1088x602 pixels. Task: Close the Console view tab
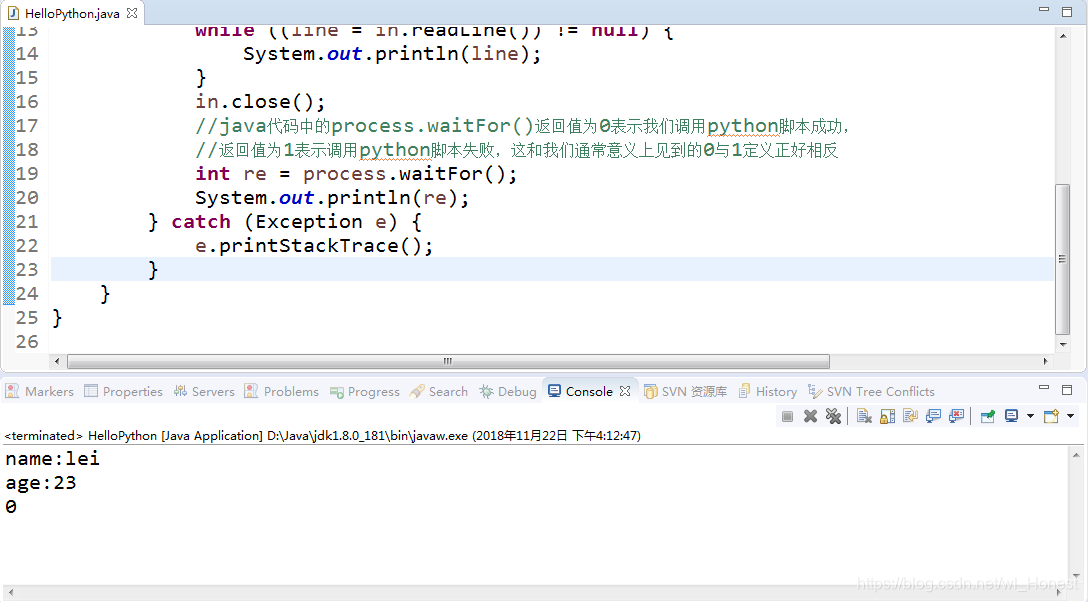625,391
